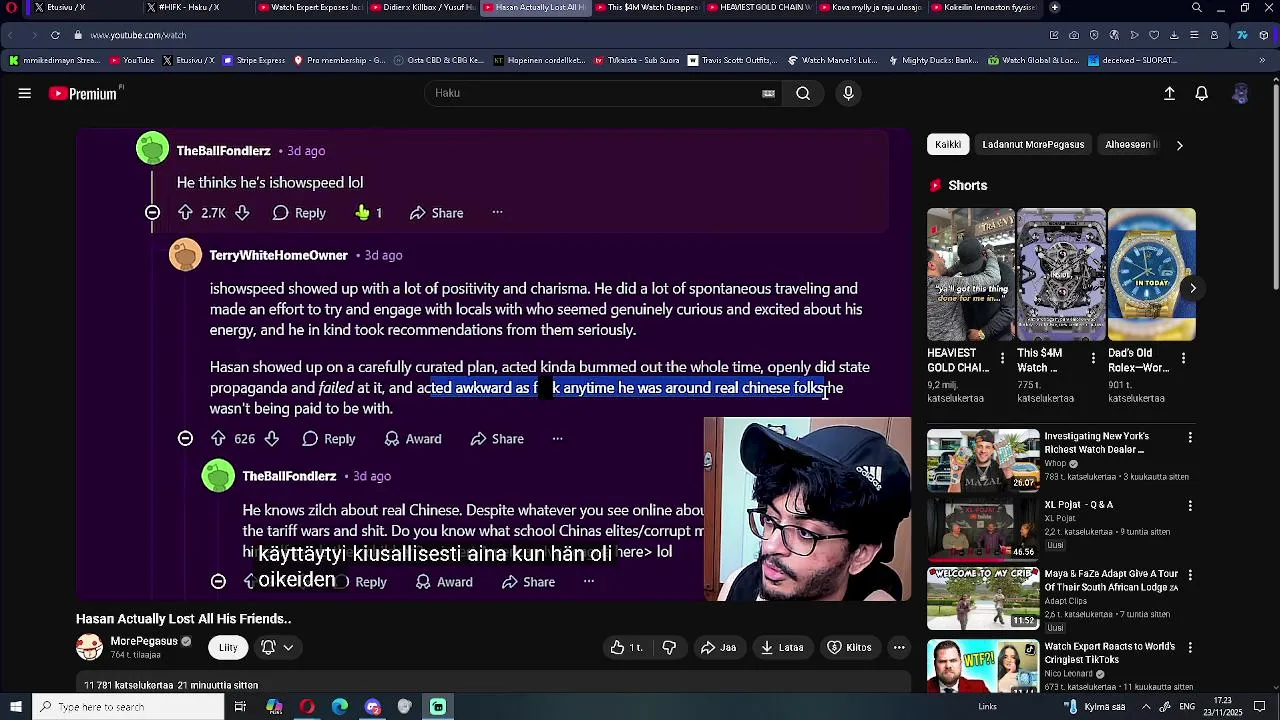Image resolution: width=1280 pixels, height=720 pixels.
Task: Open more actions ellipsis under video
Action: click(899, 647)
